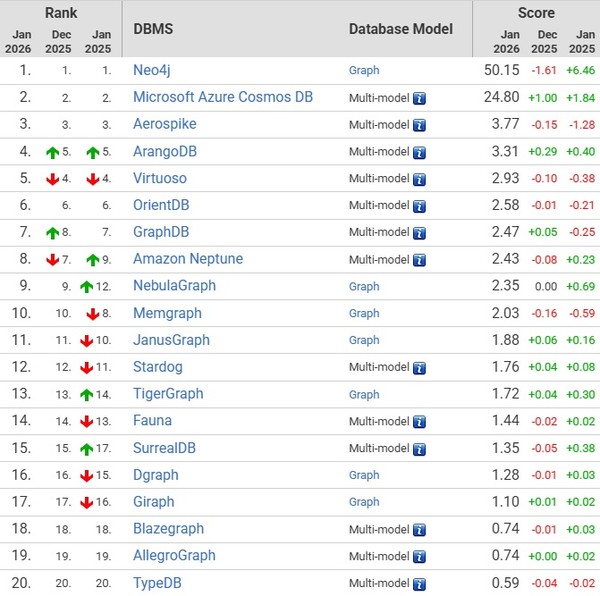Click red down arrow in Memgraph row
This screenshot has width=600, height=596.
tap(93, 314)
